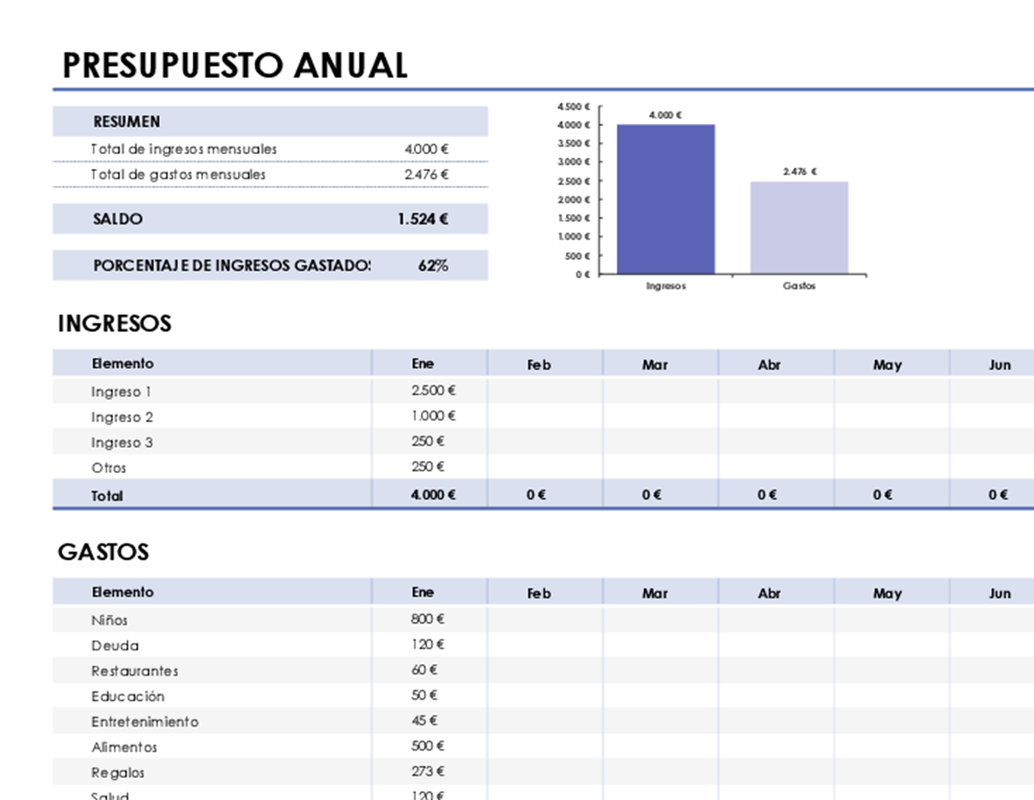Select the Educación expense row label
This screenshot has height=800, width=1034.
tap(128, 696)
